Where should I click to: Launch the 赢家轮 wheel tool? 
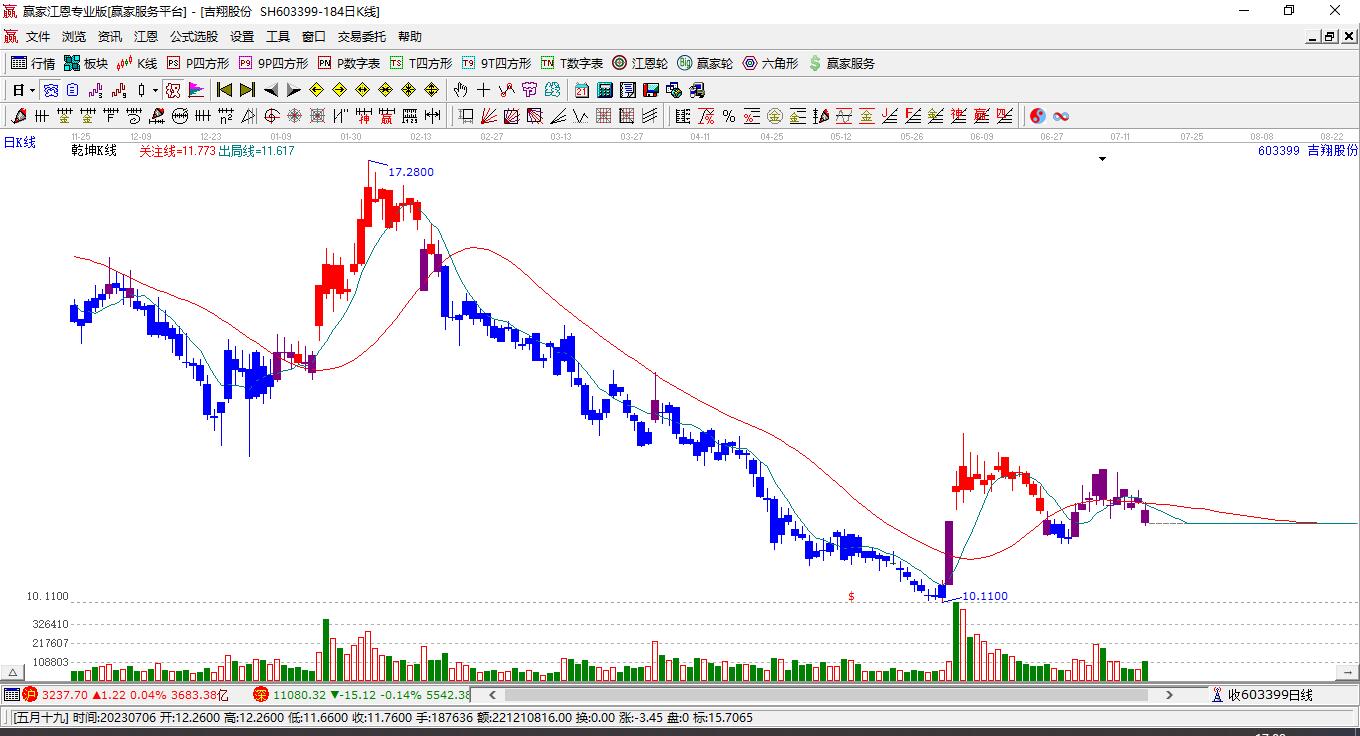coord(705,63)
